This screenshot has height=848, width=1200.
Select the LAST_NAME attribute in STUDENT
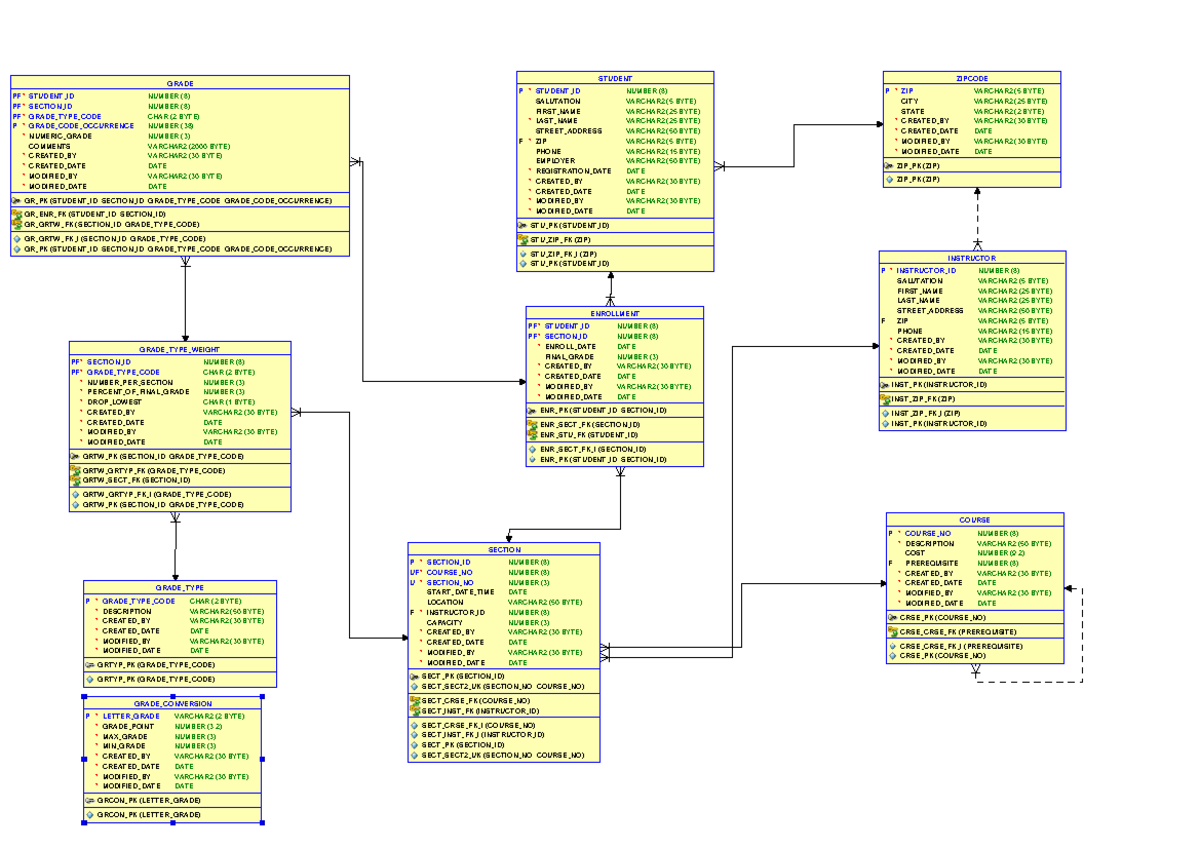tap(557, 120)
